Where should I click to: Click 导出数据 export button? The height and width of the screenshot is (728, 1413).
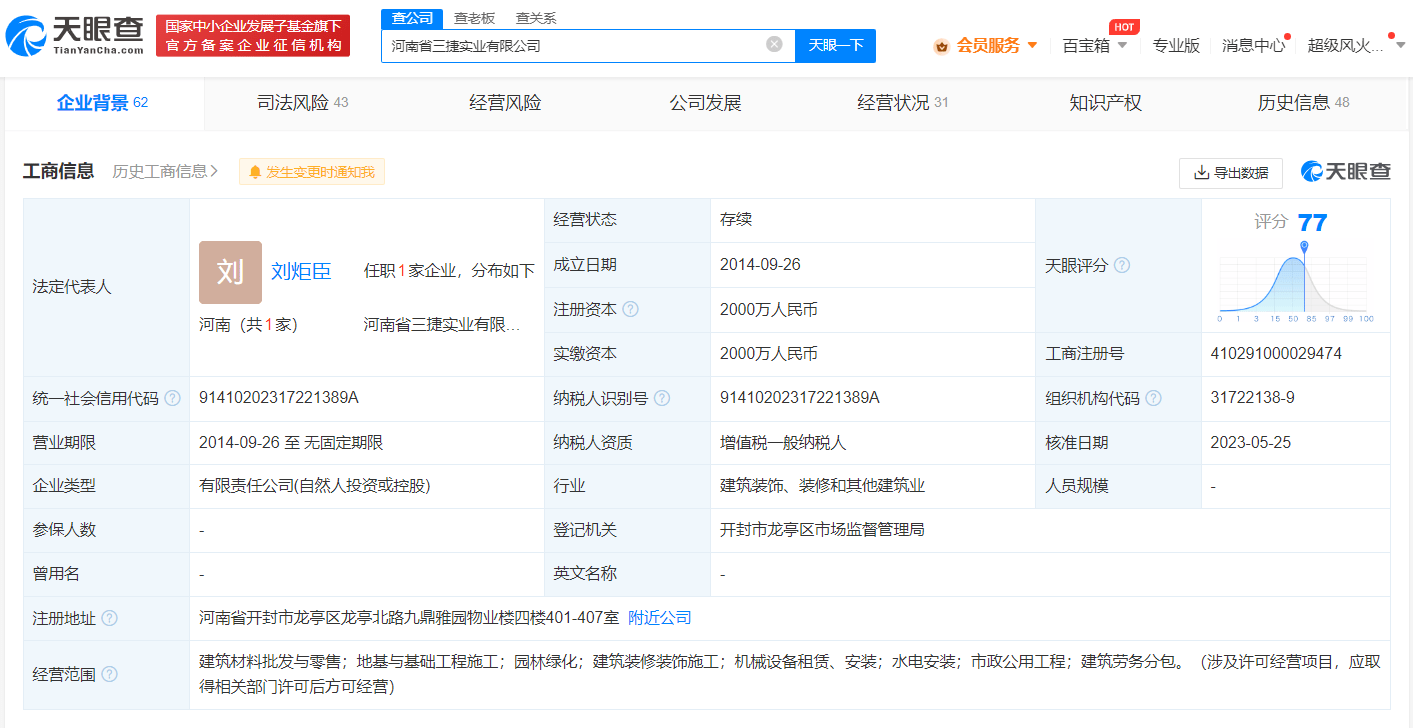1231,173
